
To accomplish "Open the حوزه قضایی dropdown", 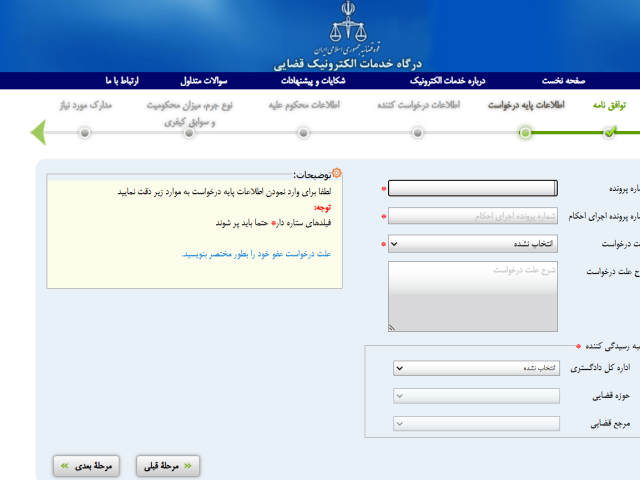I will pos(476,396).
